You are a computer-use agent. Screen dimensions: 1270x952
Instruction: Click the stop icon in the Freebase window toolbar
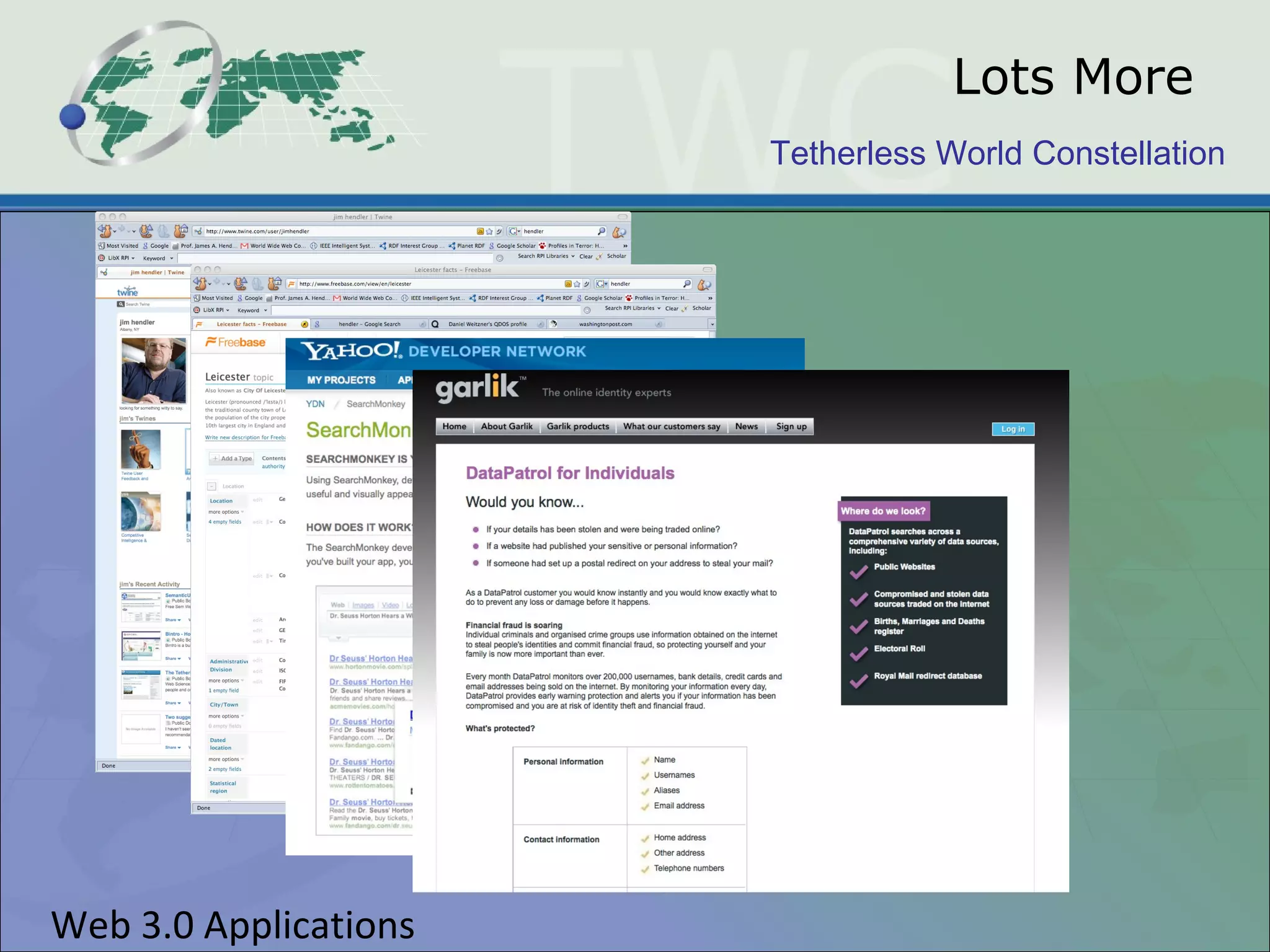(258, 284)
